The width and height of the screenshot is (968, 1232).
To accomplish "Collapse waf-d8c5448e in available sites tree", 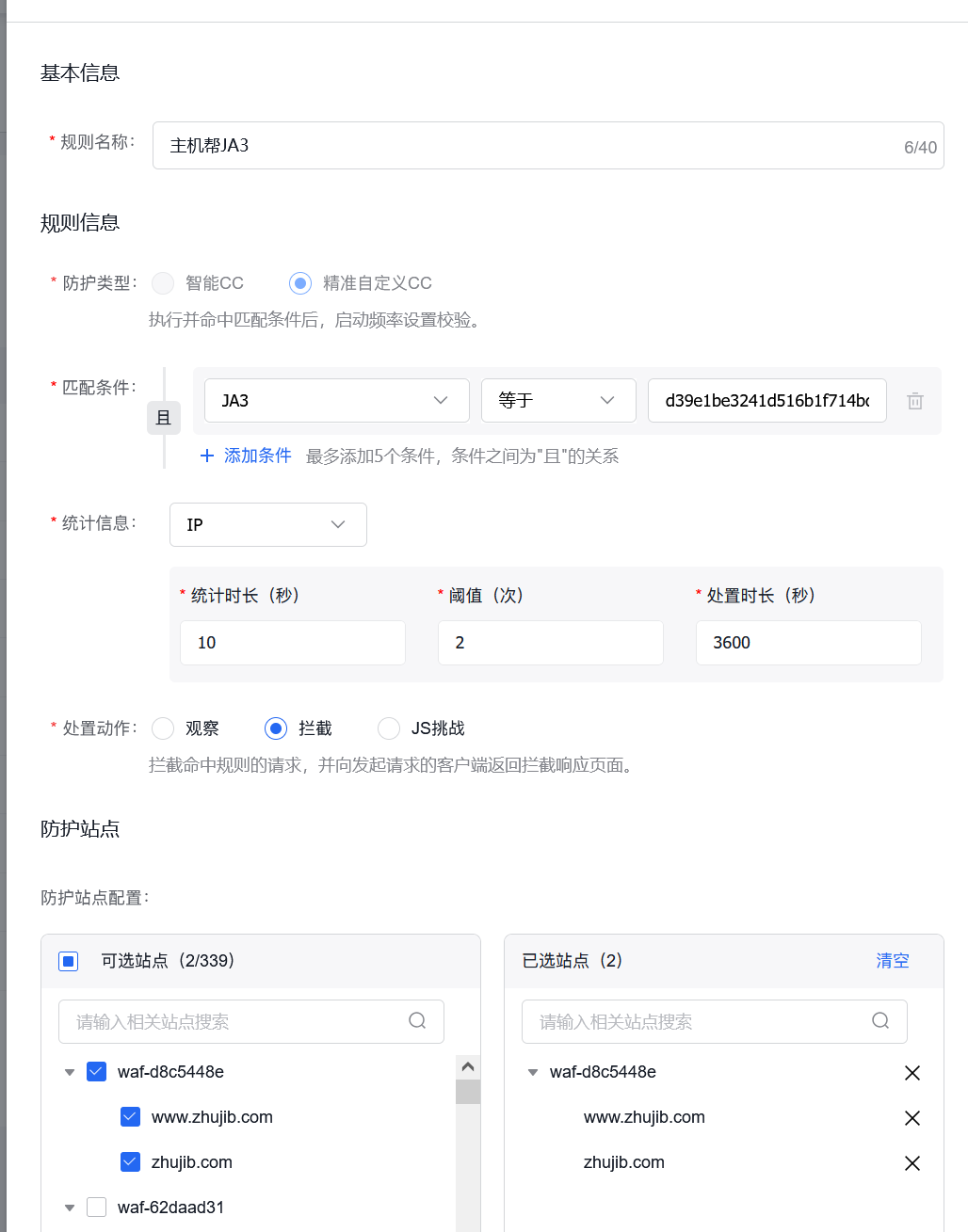I will click(70, 1072).
